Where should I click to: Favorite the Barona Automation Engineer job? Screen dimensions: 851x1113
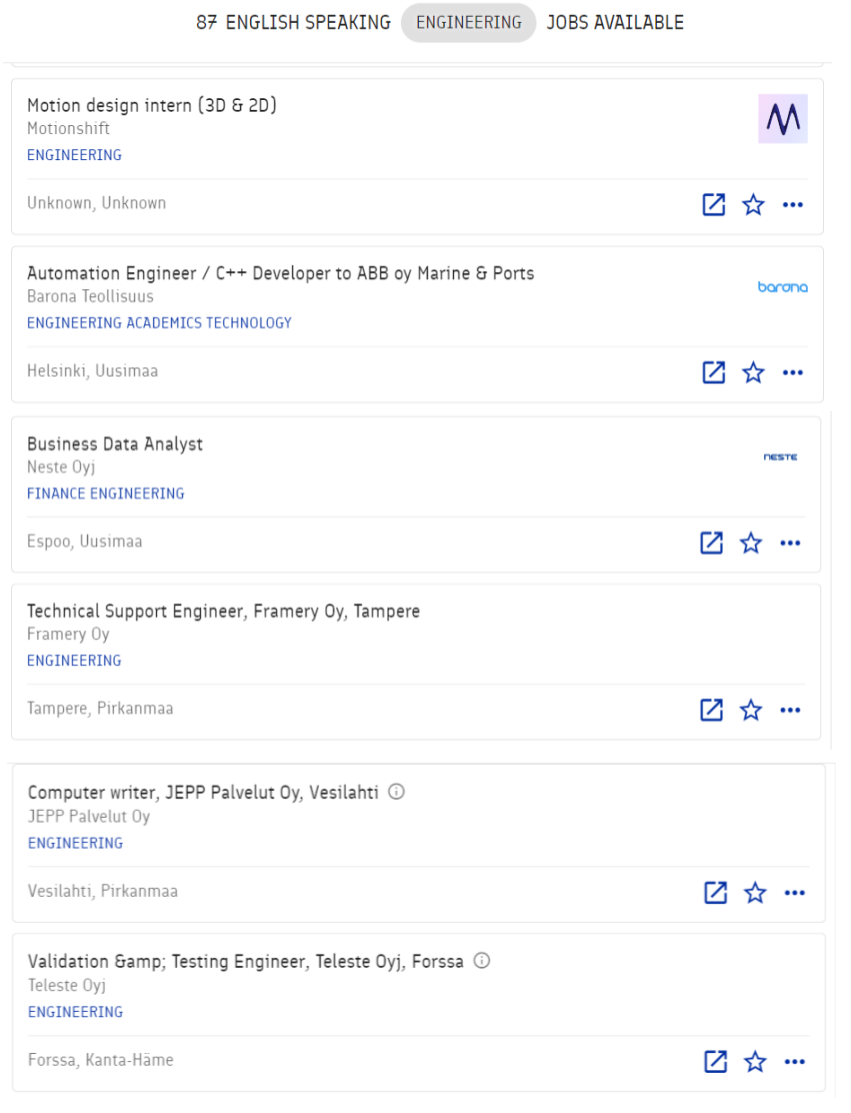tap(753, 373)
